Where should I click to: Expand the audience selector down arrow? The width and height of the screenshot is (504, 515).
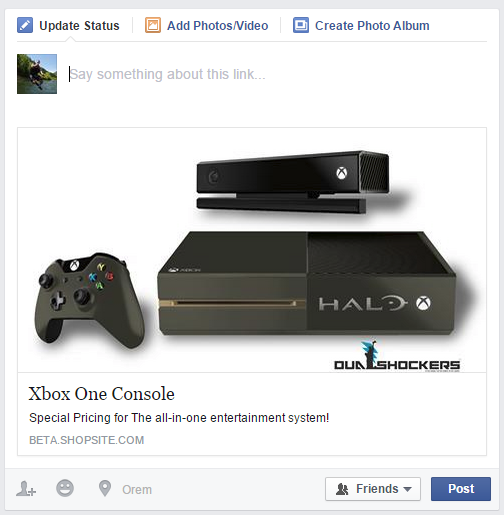407,489
